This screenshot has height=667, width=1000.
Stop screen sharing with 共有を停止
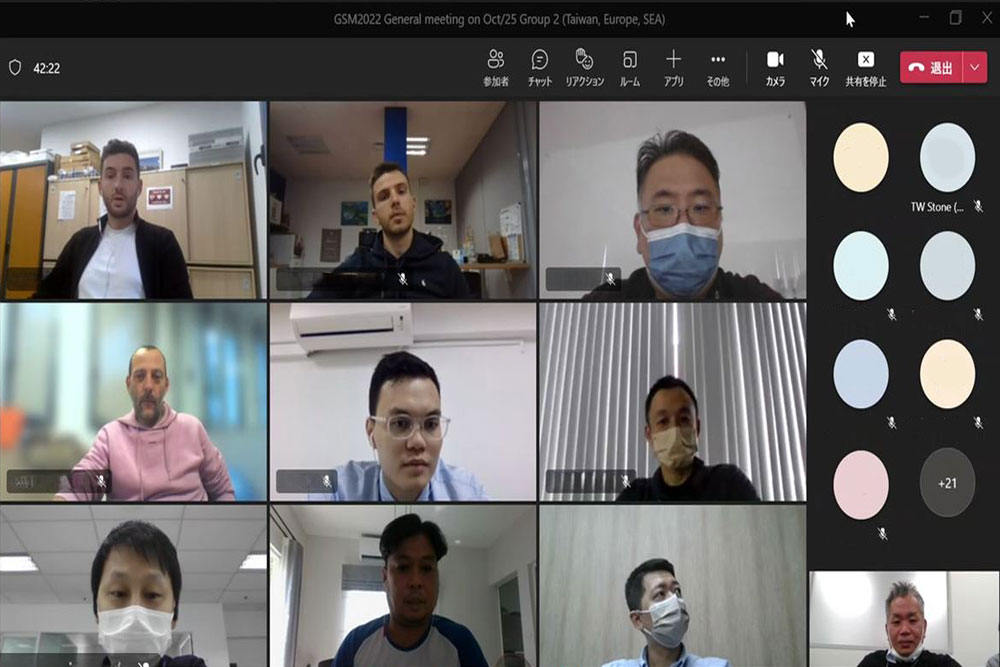point(866,67)
